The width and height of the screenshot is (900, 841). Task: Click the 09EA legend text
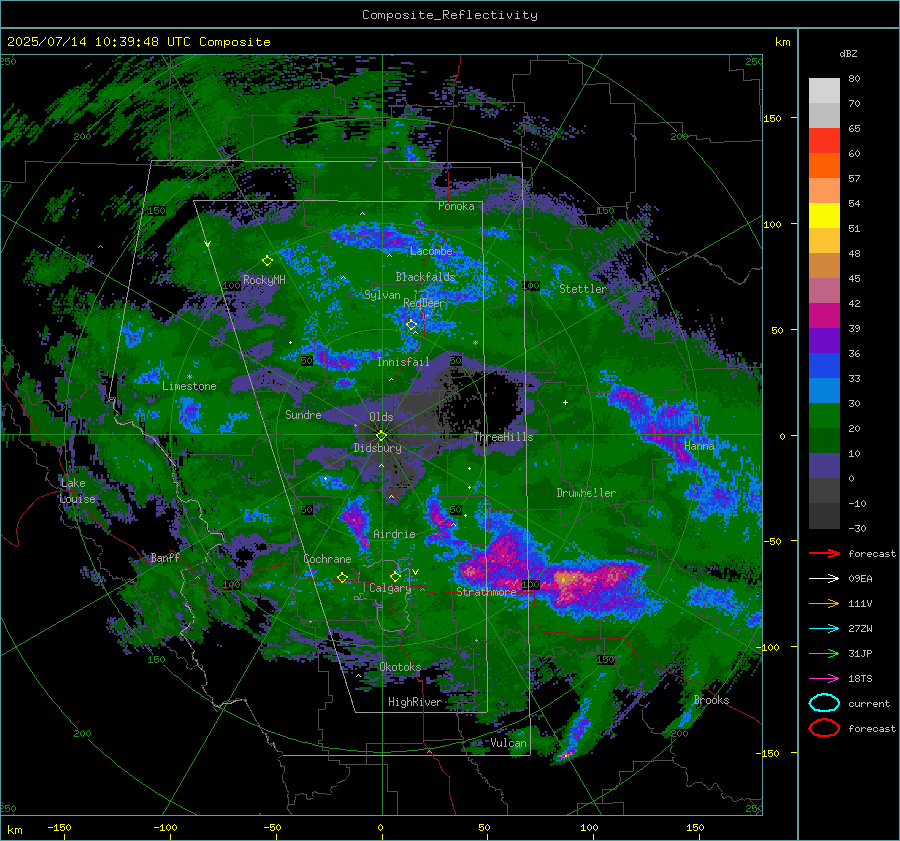[860, 578]
